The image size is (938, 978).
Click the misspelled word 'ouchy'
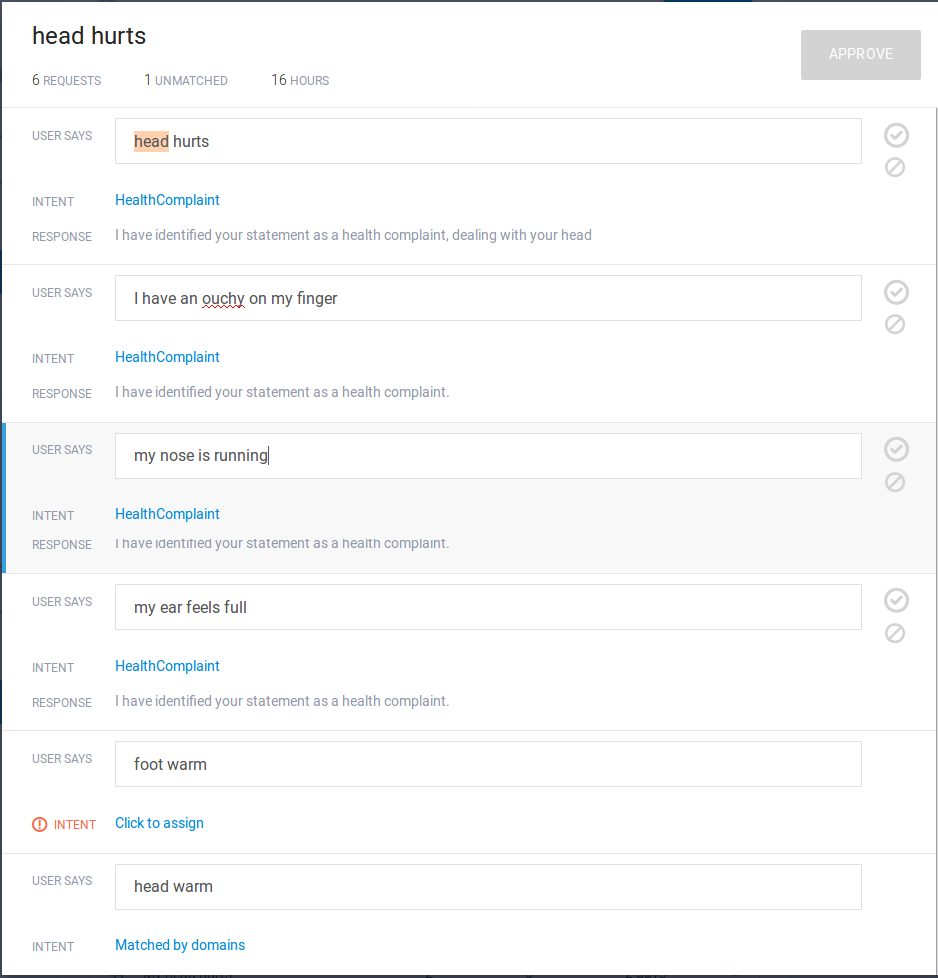point(223,298)
